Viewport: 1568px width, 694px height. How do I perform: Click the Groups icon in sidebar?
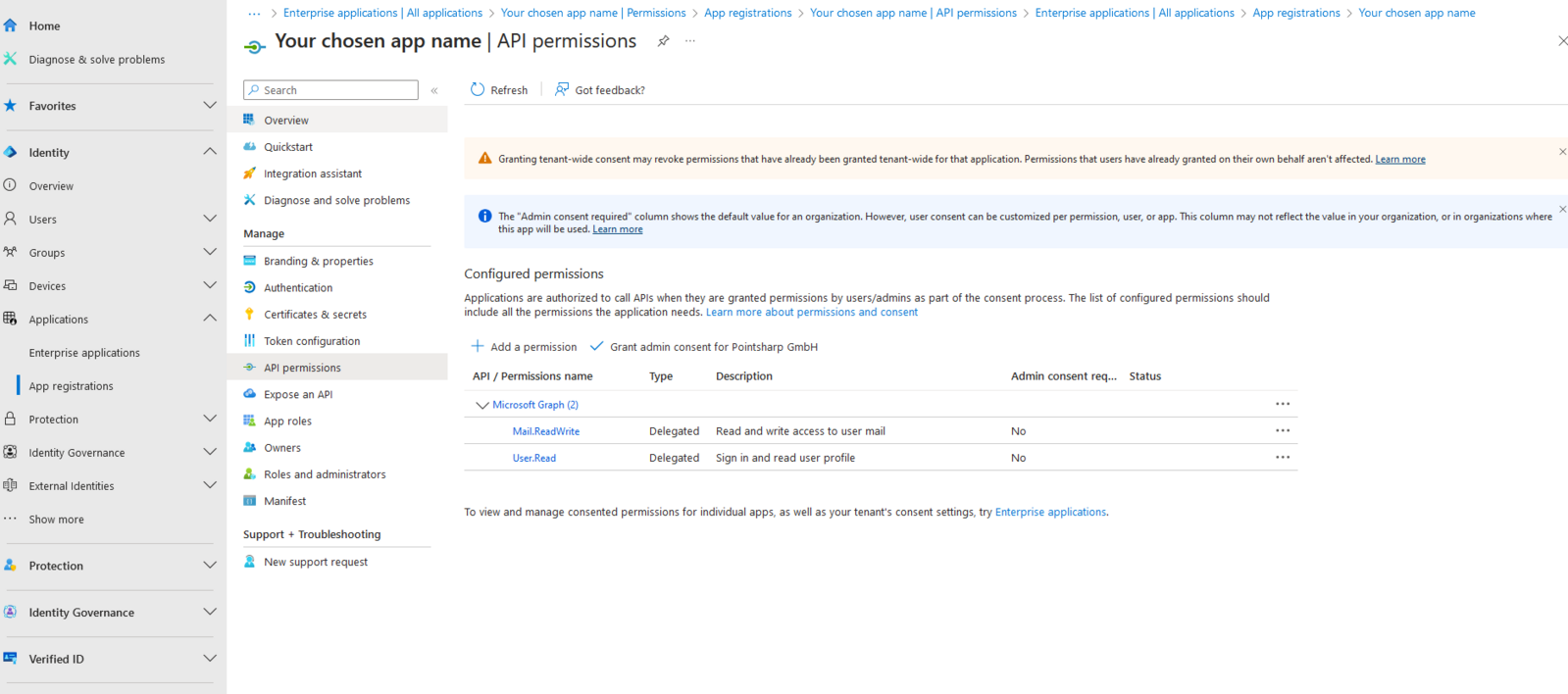point(11,252)
